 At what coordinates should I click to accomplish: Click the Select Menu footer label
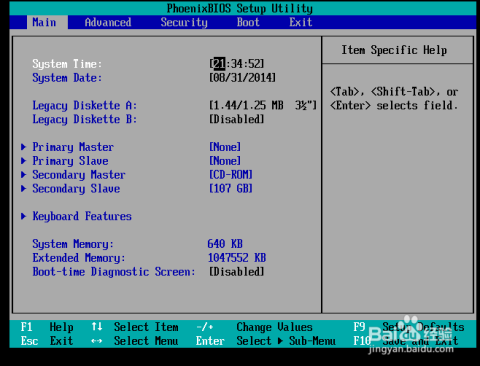point(146,341)
